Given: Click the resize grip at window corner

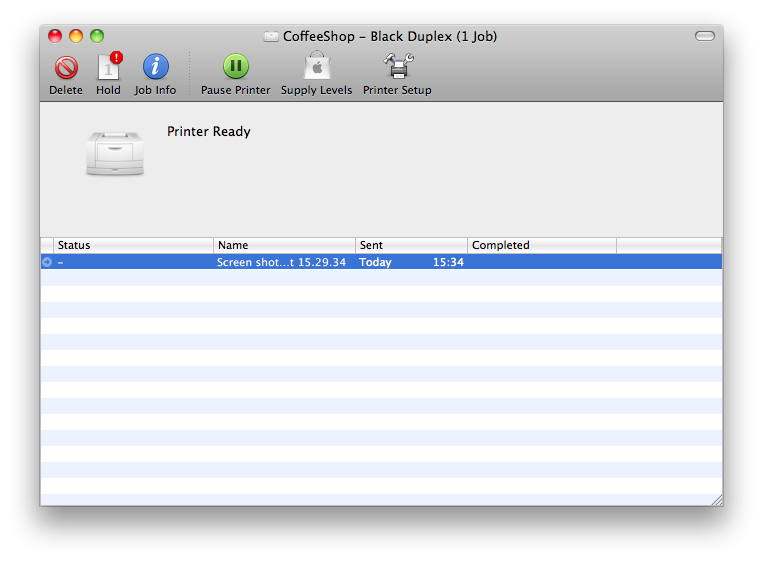Looking at the screenshot, I should pos(715,499).
